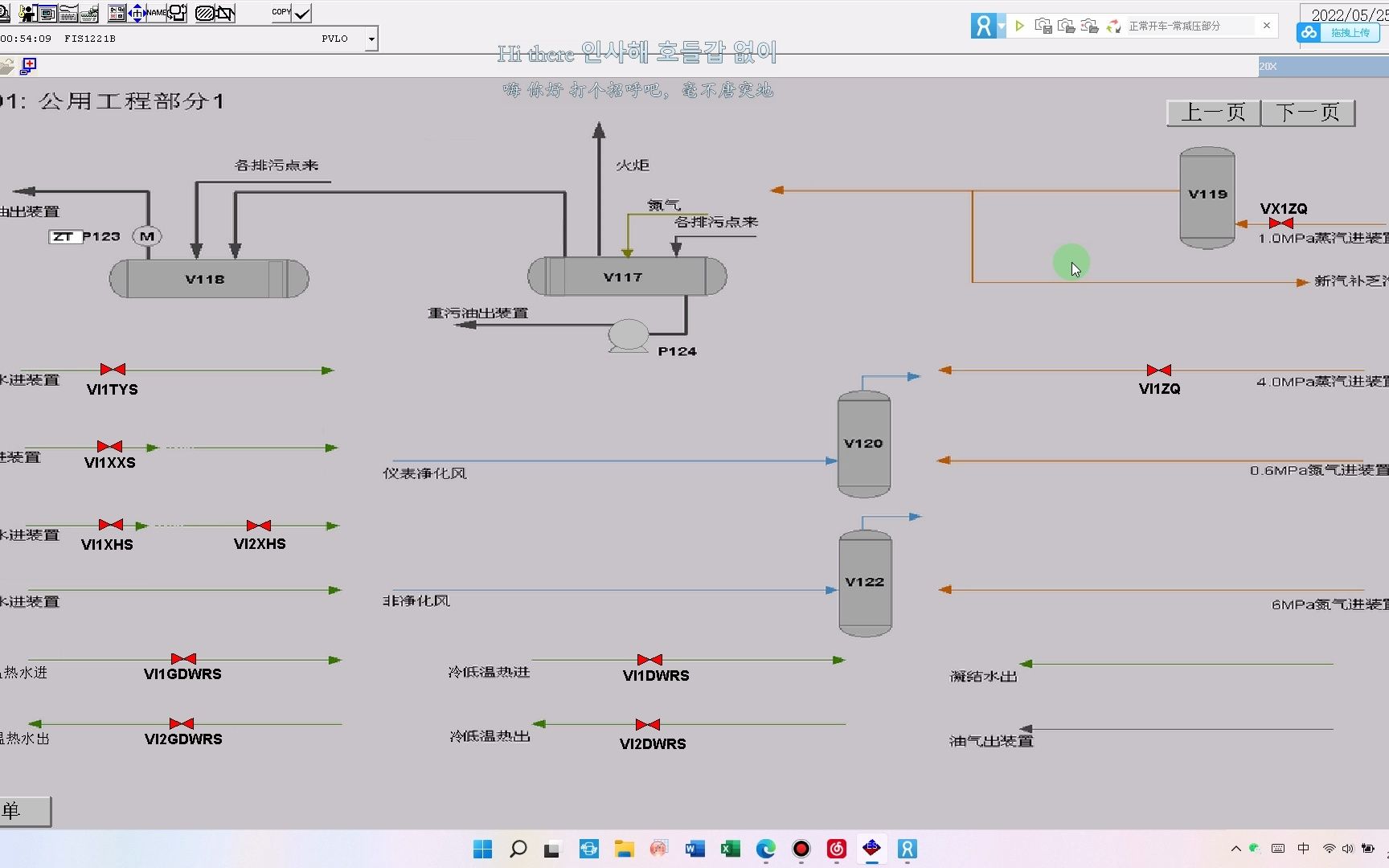Viewport: 1389px width, 868px height.
Task: Click the checkmark confirm icon
Action: point(302,13)
